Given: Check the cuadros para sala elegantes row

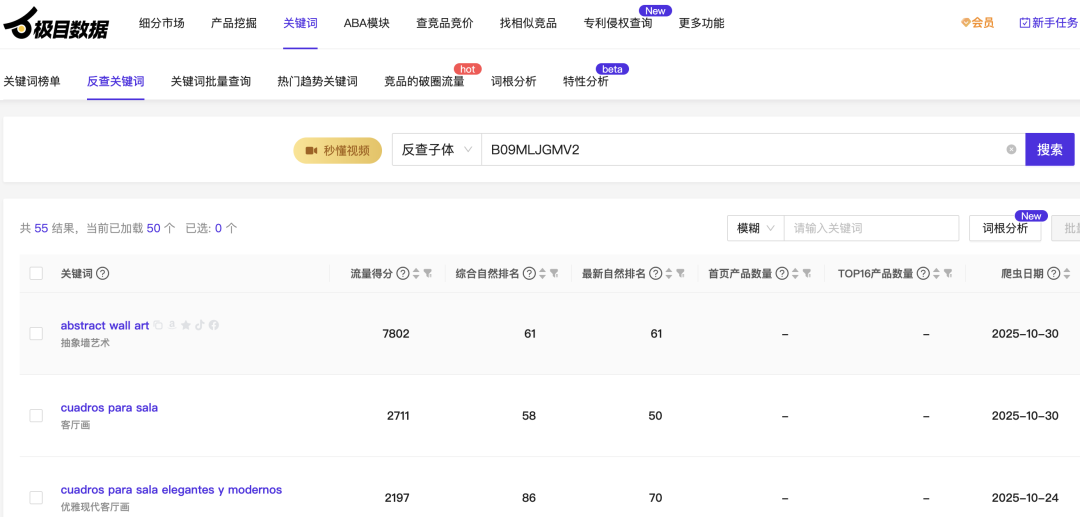Looking at the screenshot, I should (36, 497).
